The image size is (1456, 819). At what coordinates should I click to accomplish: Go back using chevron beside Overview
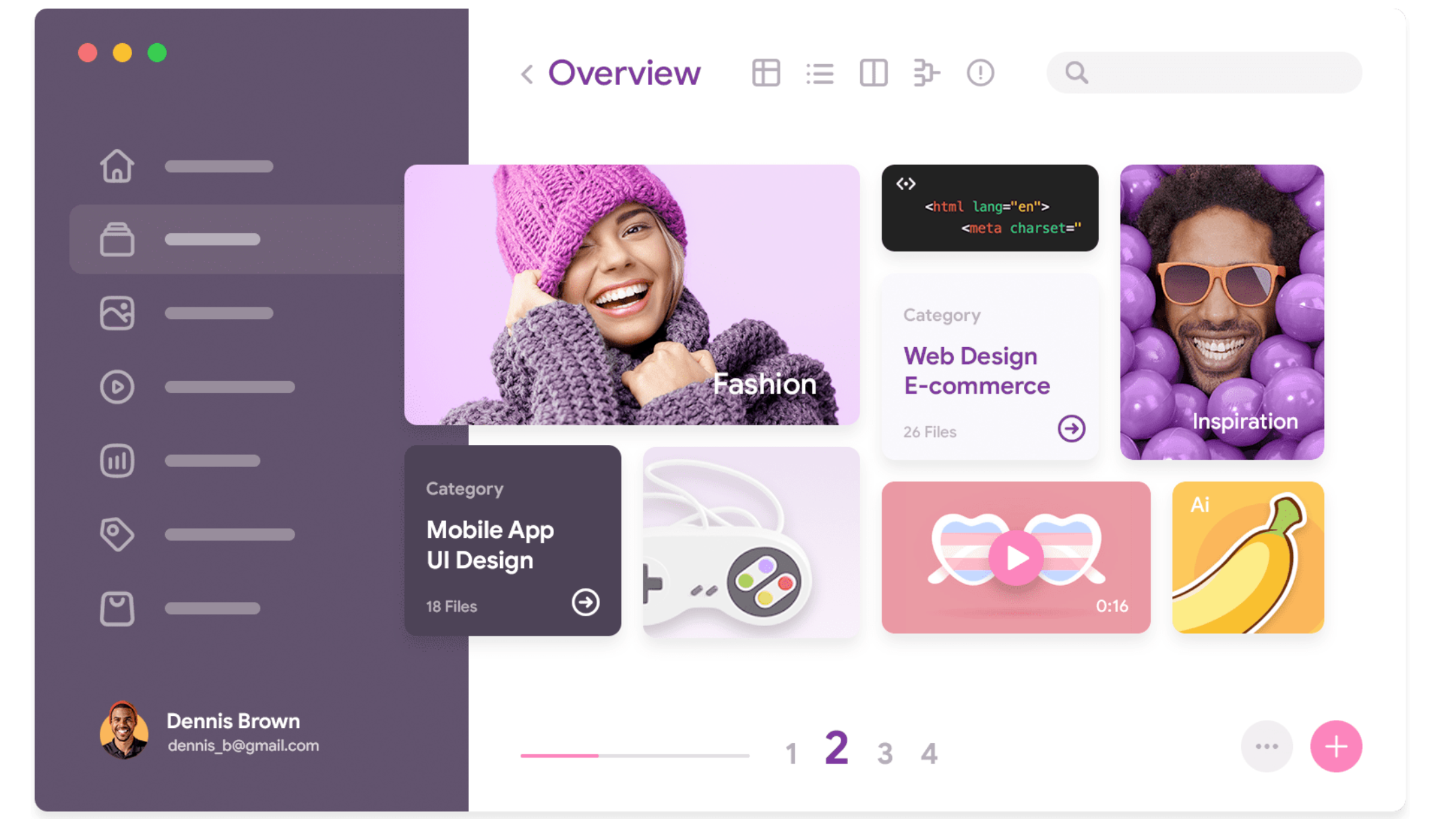pos(527,73)
